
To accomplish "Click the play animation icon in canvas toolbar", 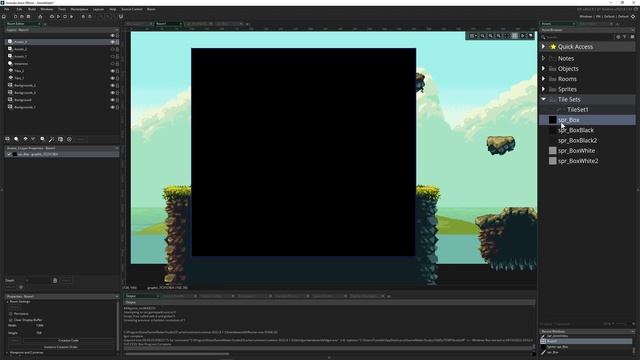I will tap(522, 36).
